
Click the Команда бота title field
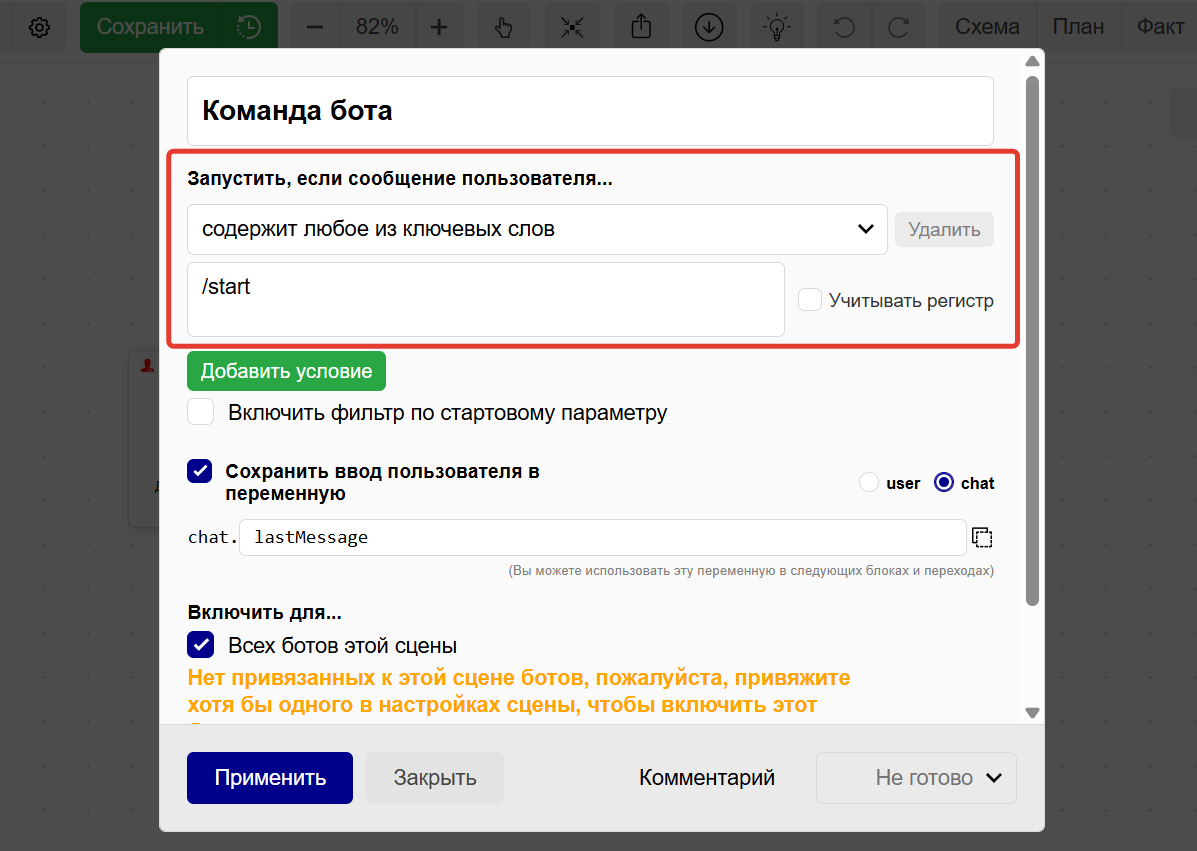point(590,111)
